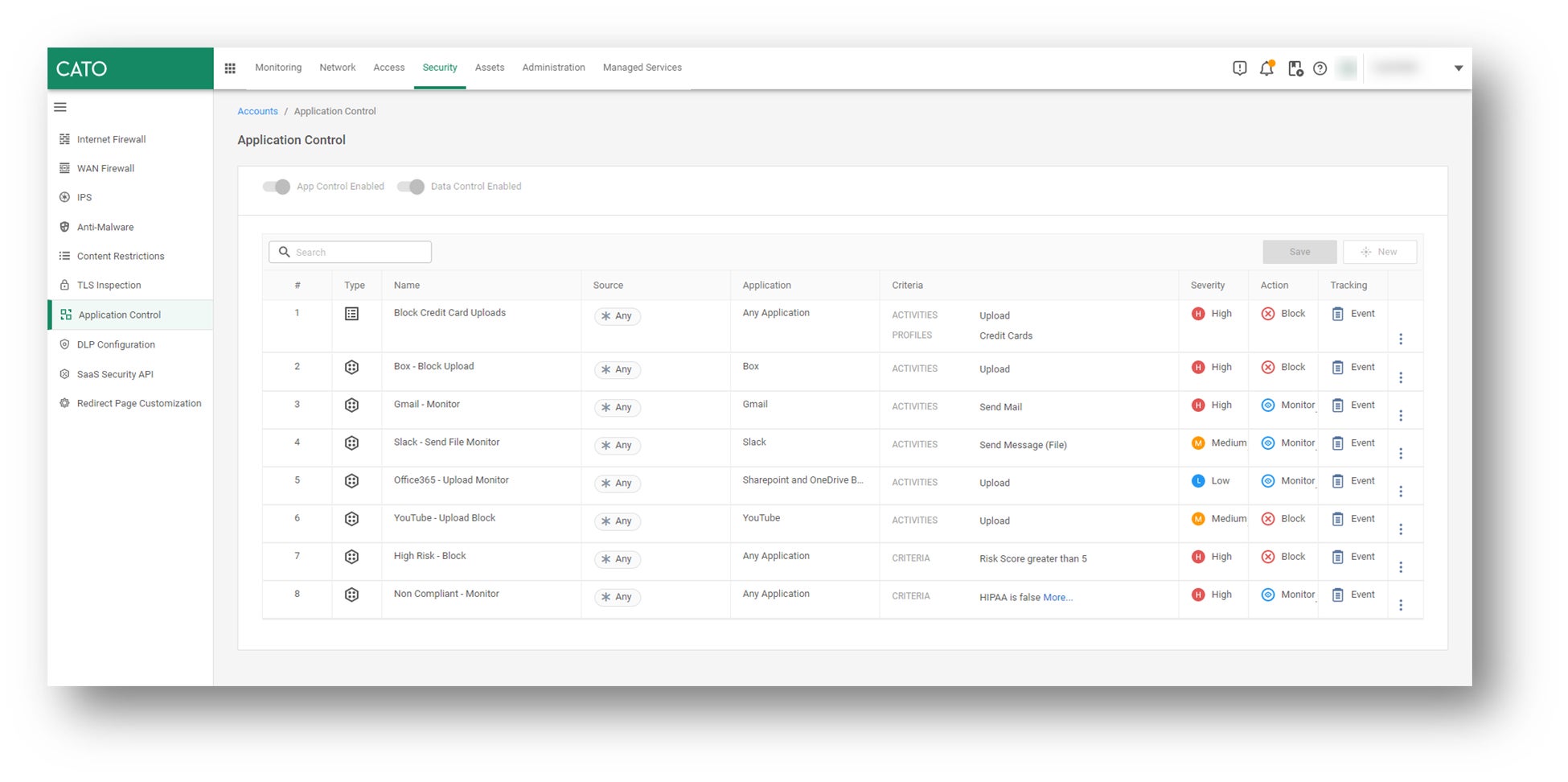Image resolution: width=1568 pixels, height=782 pixels.
Task: Click the "YouTube" application cell
Action: pyautogui.click(x=761, y=518)
